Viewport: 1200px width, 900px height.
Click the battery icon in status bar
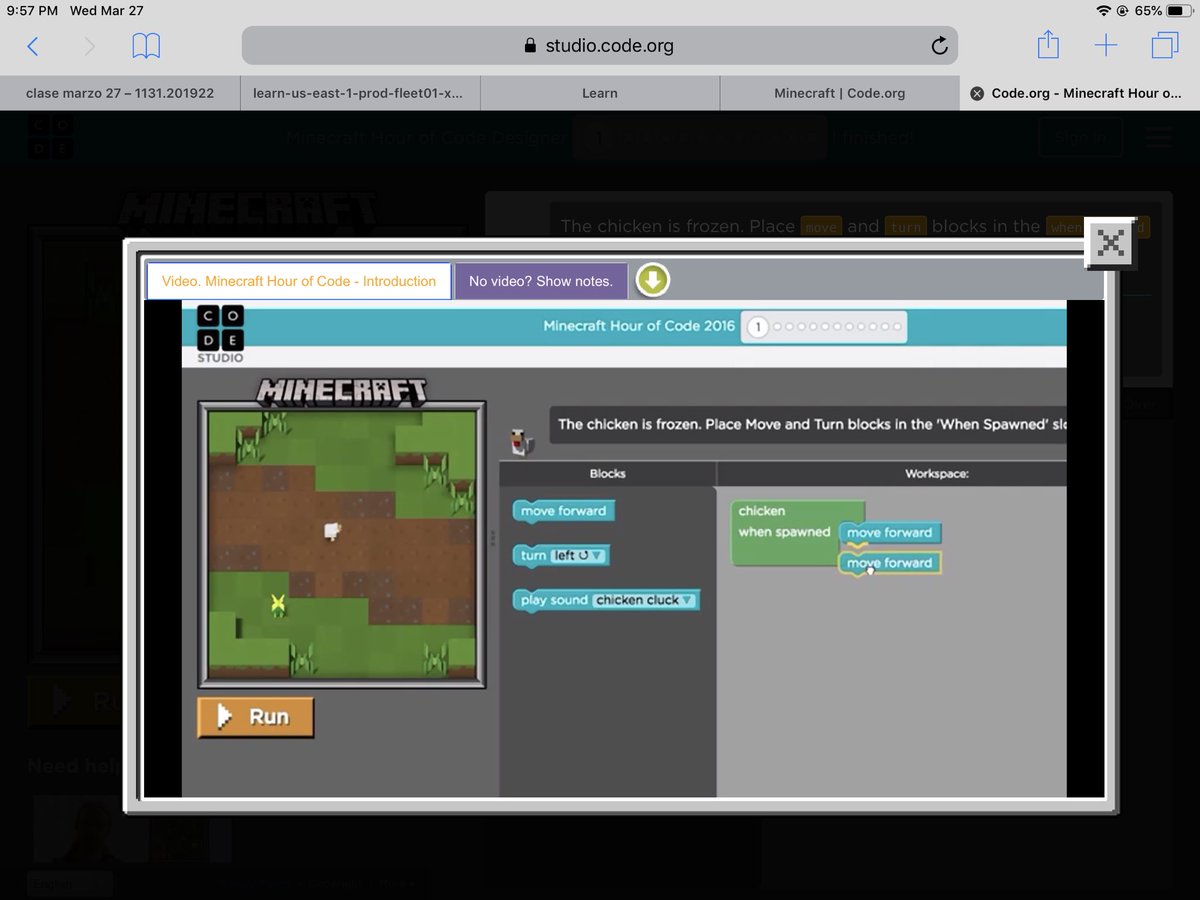coord(1180,11)
